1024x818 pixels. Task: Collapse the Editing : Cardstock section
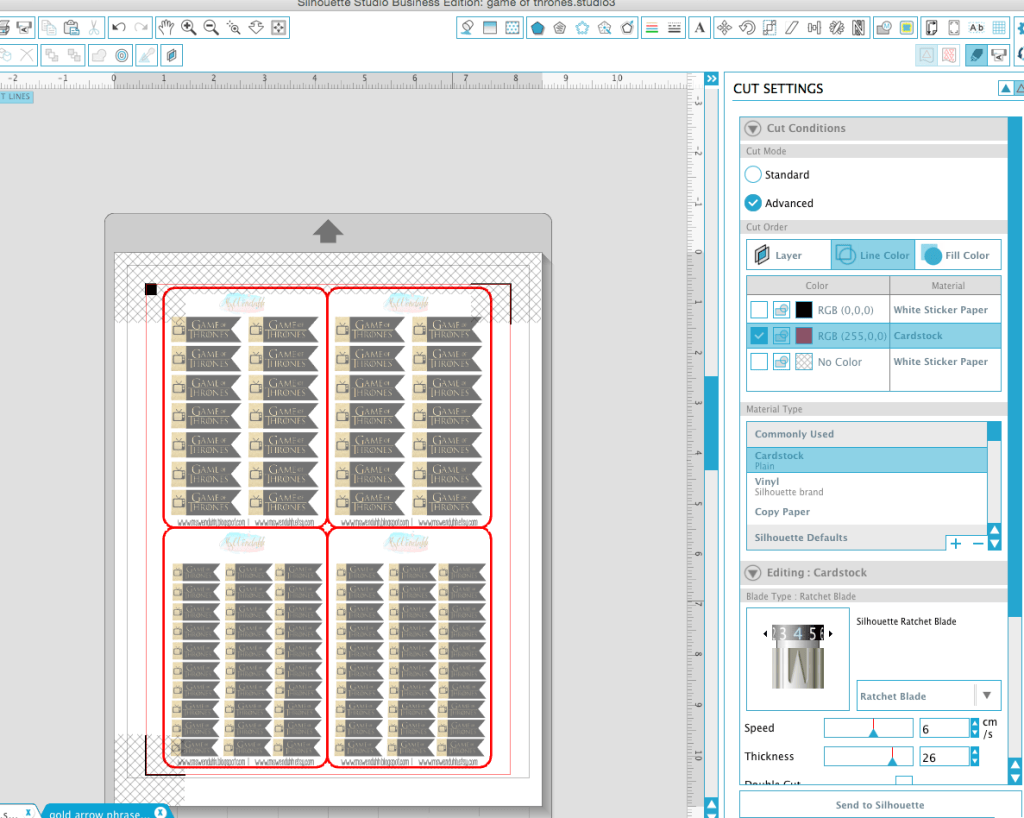[x=753, y=573]
